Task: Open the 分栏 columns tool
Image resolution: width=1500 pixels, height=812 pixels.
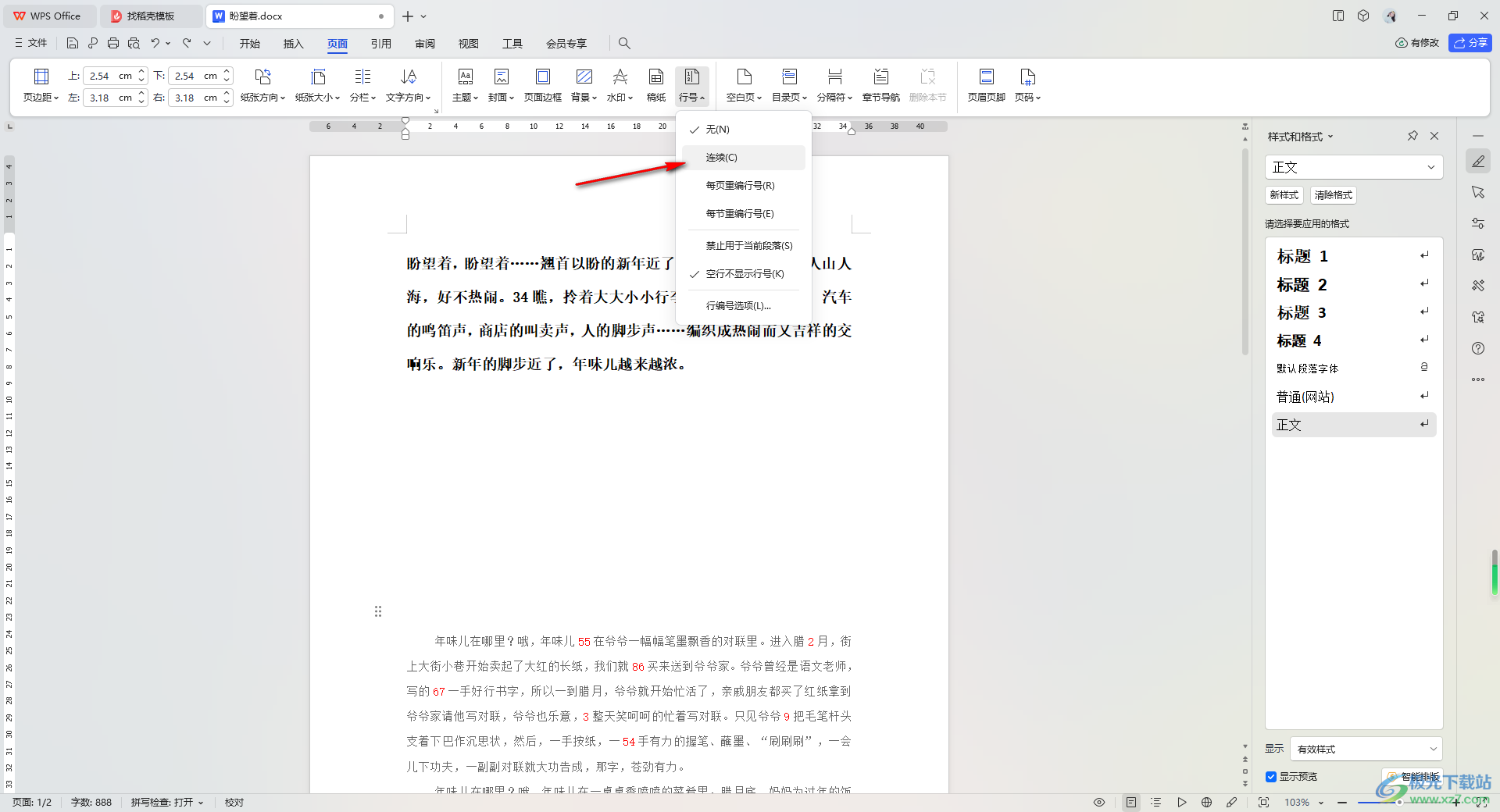Action: (362, 85)
